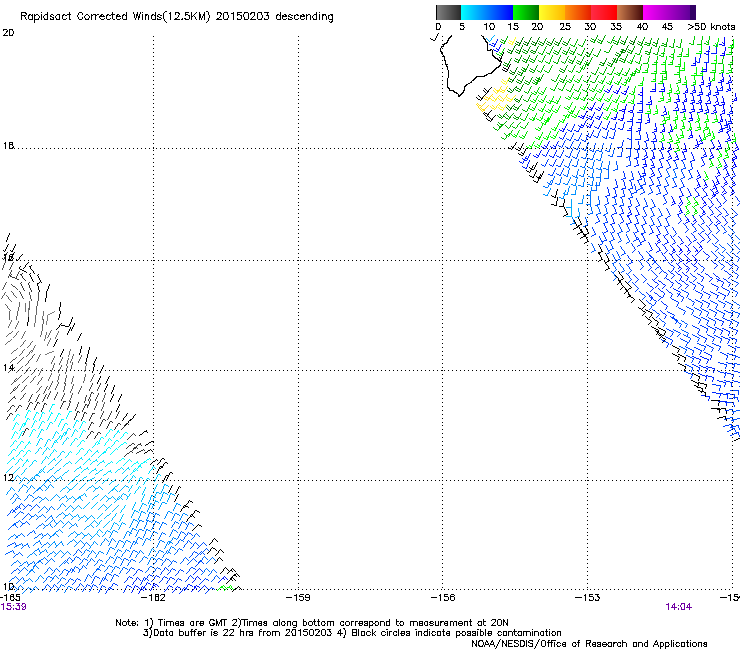This screenshot has width=740, height=650.
Task: Click the red 30-35 knots legend segment
Action: 604,12
